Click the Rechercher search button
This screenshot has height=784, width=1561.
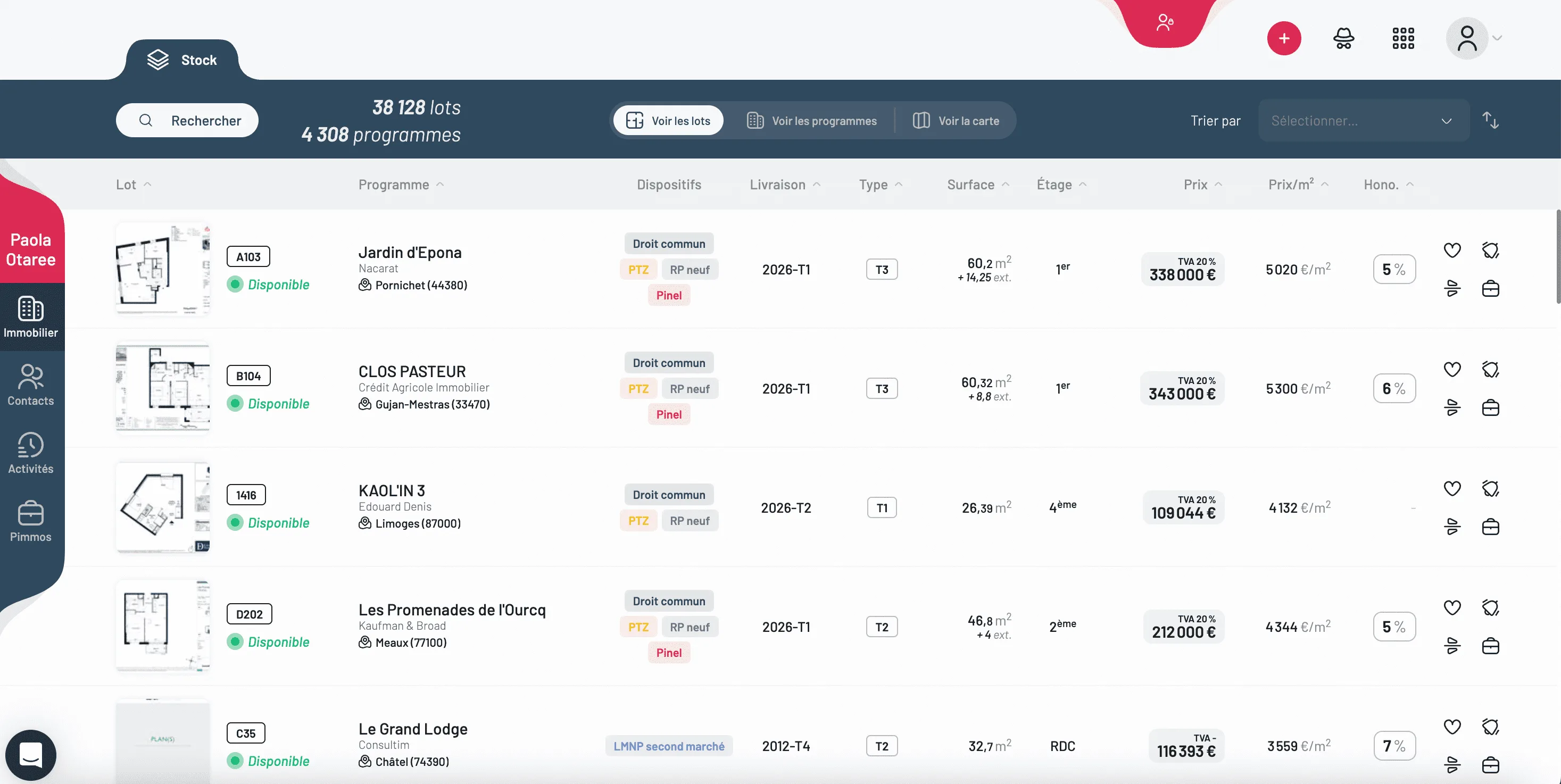coord(187,120)
